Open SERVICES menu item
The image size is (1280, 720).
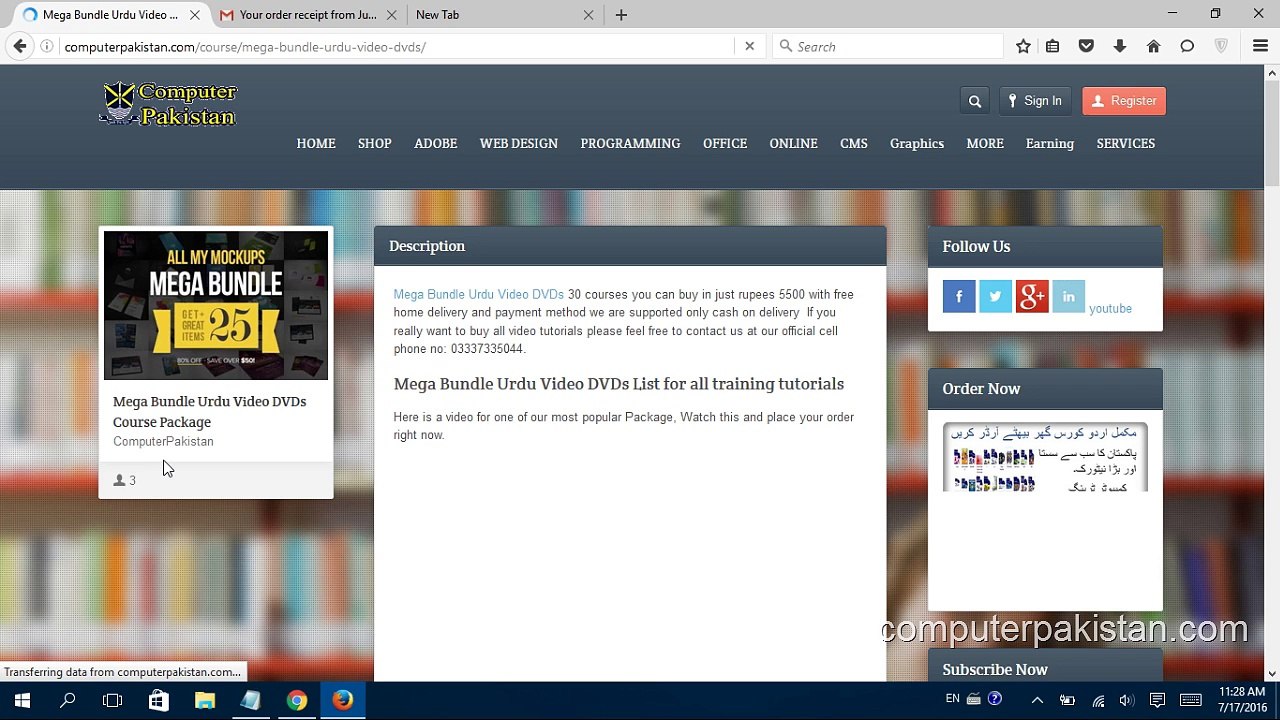click(1126, 144)
